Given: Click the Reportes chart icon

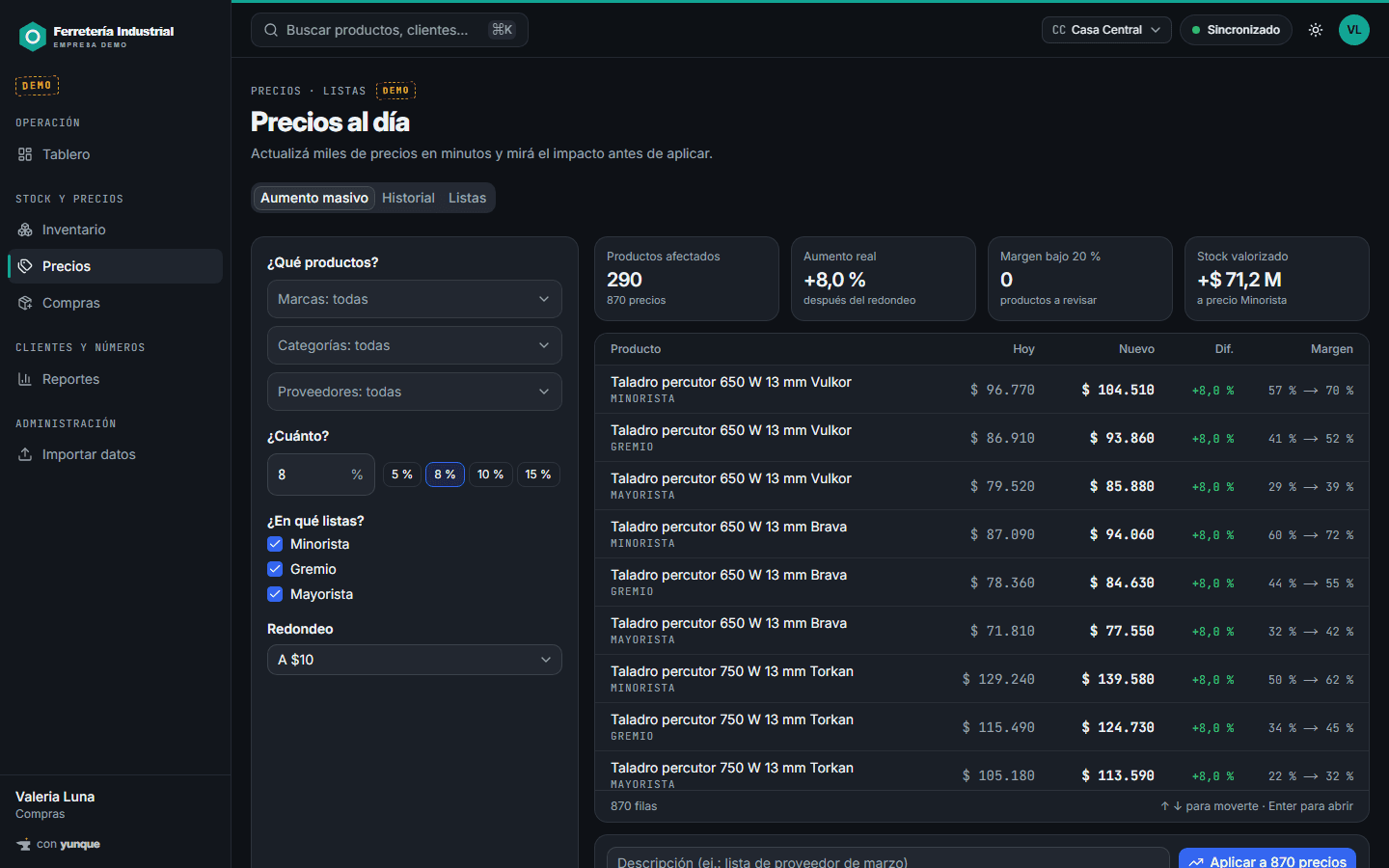Looking at the screenshot, I should (x=25, y=379).
